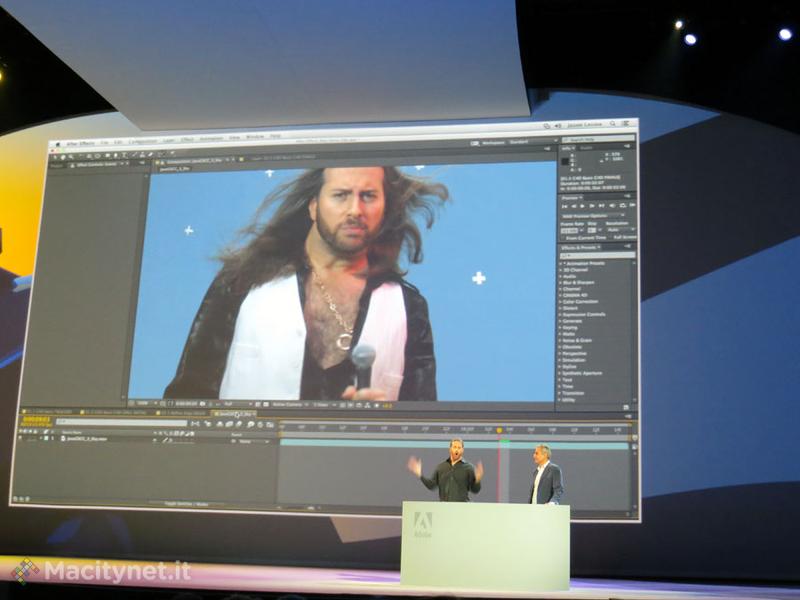Image resolution: width=800 pixels, height=600 pixels.
Task: Click the Play button in Preview panel
Action: [x=583, y=206]
